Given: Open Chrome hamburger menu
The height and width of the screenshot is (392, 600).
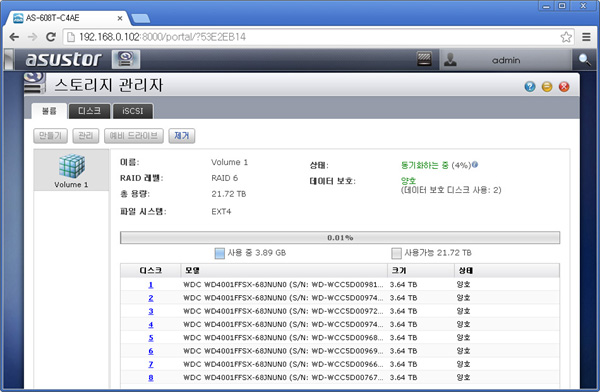Looking at the screenshot, I should (586, 37).
